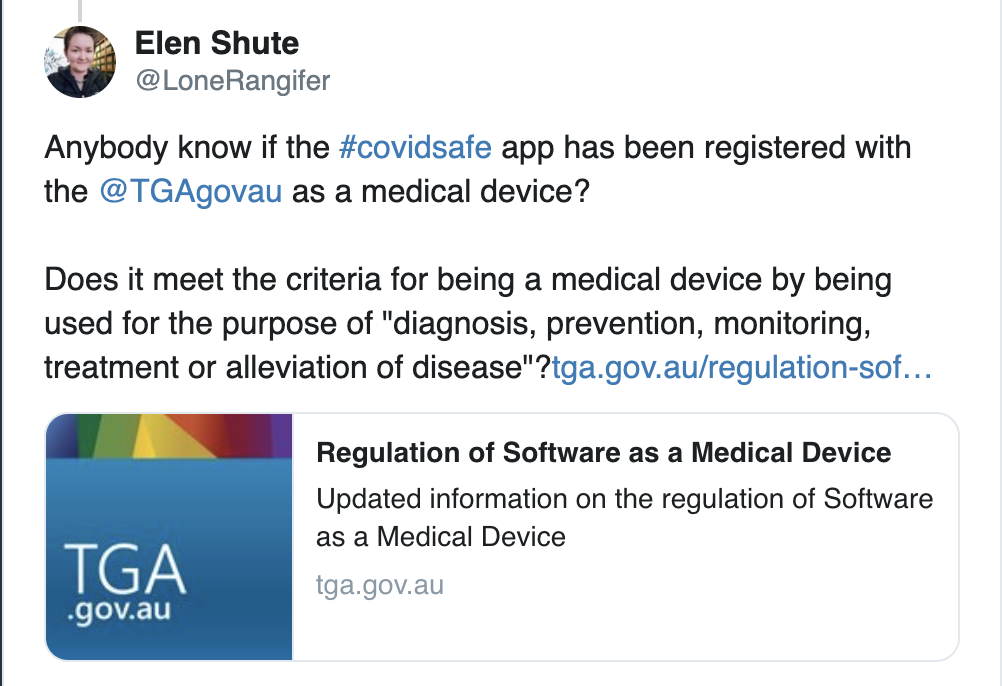
Task: Click the rainbow strip atop the card image
Action: [169, 436]
